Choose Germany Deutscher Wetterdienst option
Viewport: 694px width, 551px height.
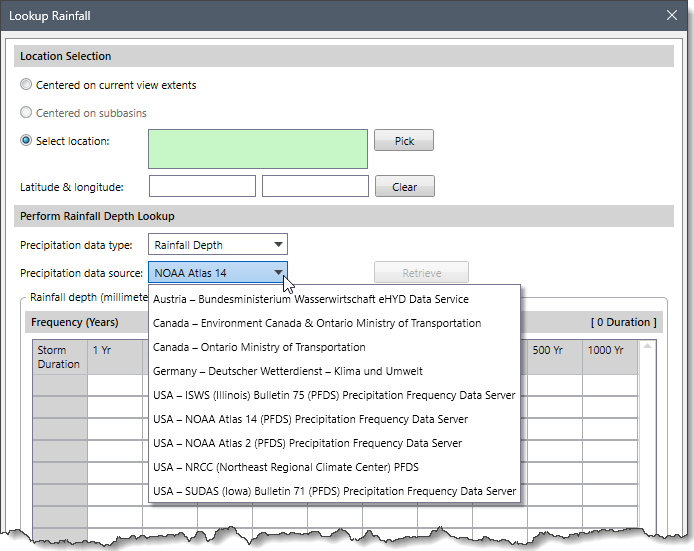pos(334,371)
